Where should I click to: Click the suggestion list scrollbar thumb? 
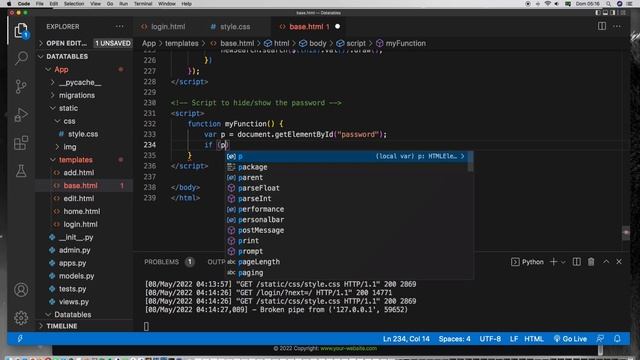pos(471,161)
